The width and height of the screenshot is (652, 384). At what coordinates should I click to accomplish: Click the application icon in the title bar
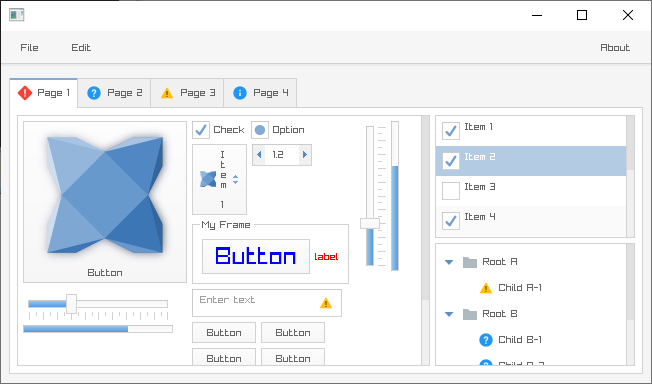pyautogui.click(x=17, y=15)
